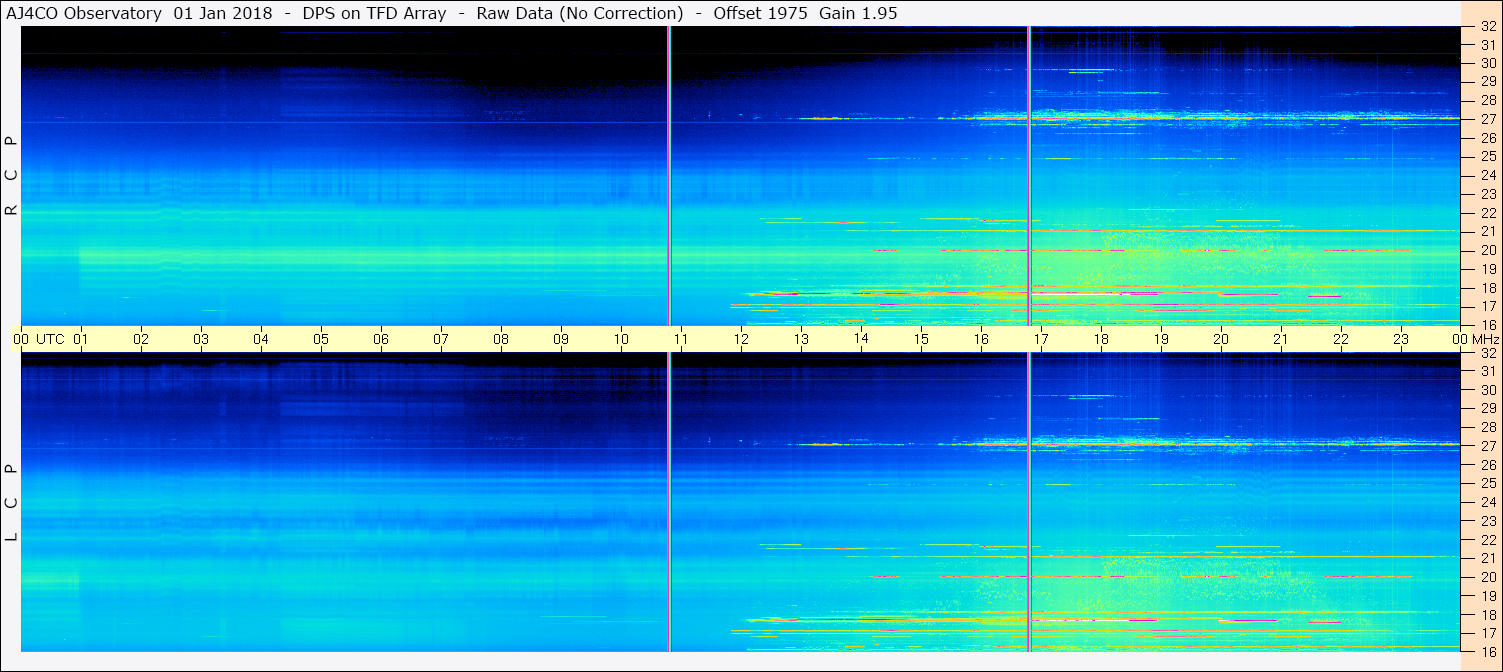
Task: Click the 'Gain 1.95' value in the header
Action: pos(858,13)
